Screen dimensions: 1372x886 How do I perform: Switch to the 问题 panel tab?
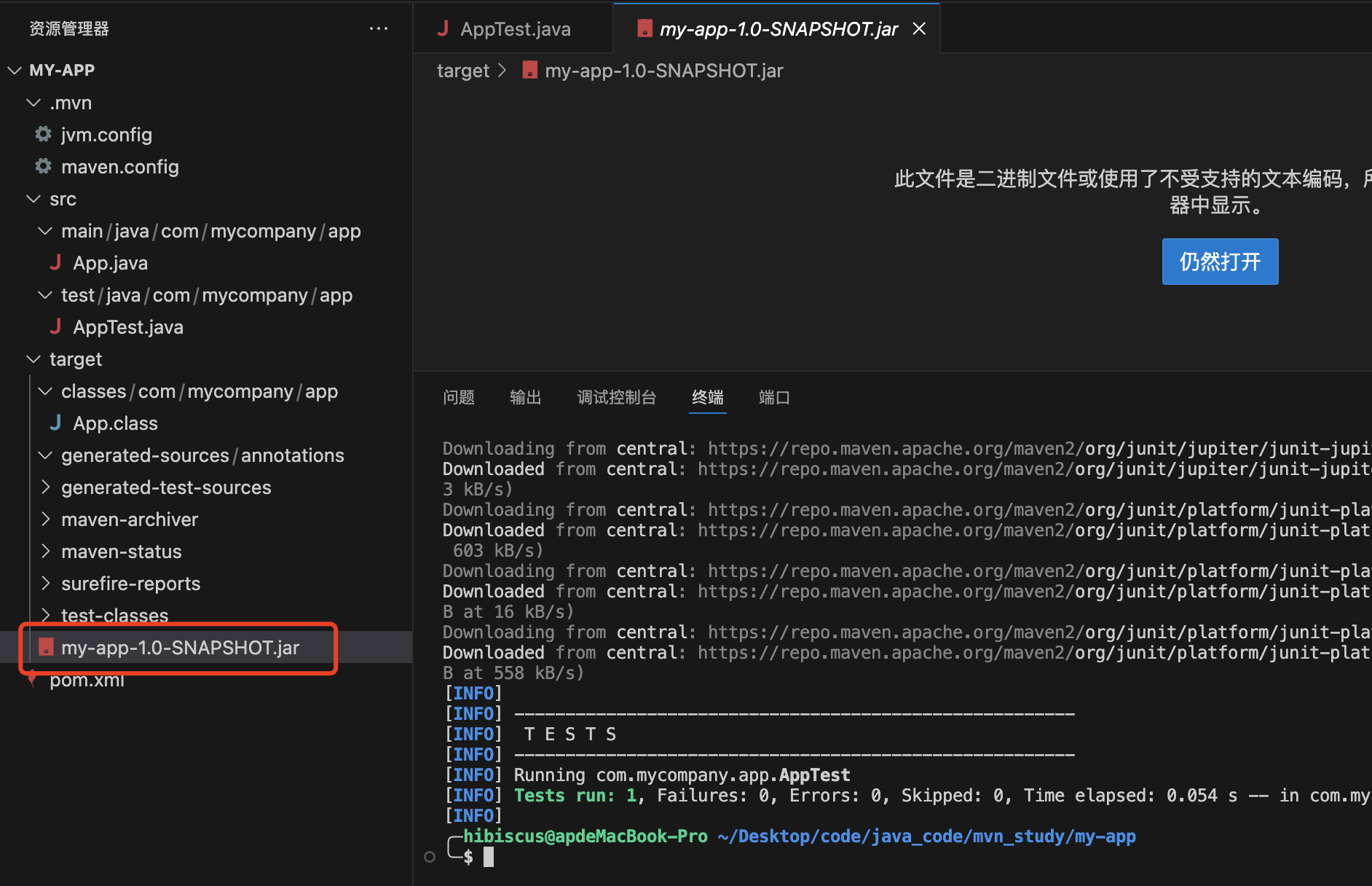[459, 397]
